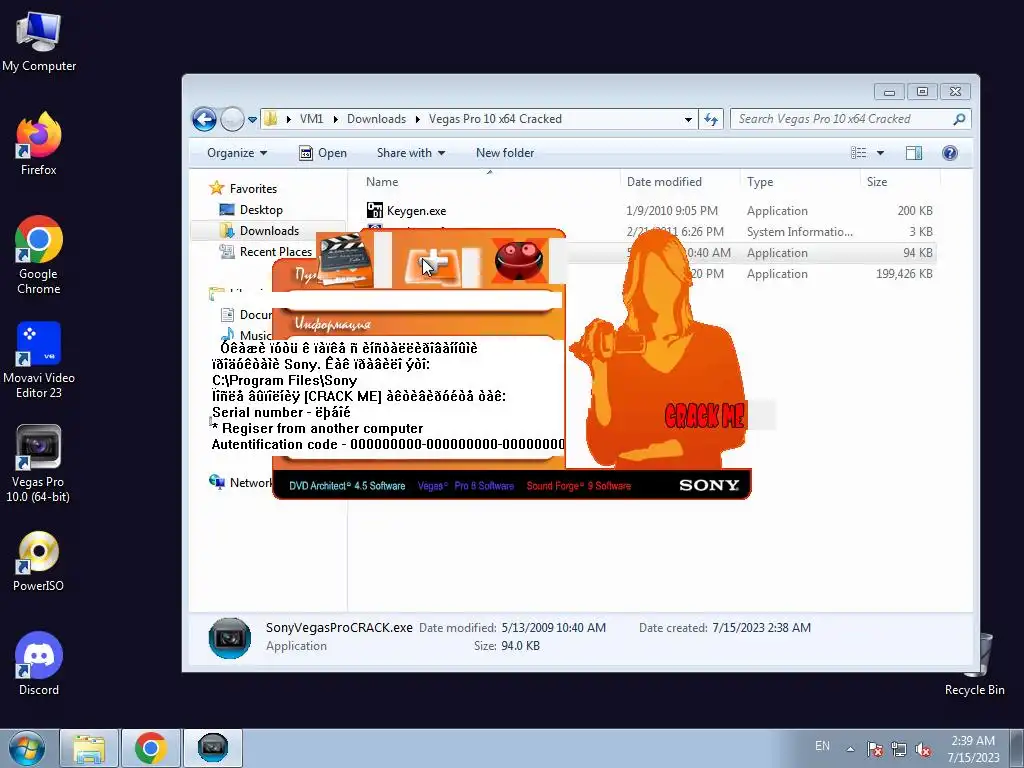Refresh the folder with the refresh button
The width and height of the screenshot is (1024, 768).
711,119
